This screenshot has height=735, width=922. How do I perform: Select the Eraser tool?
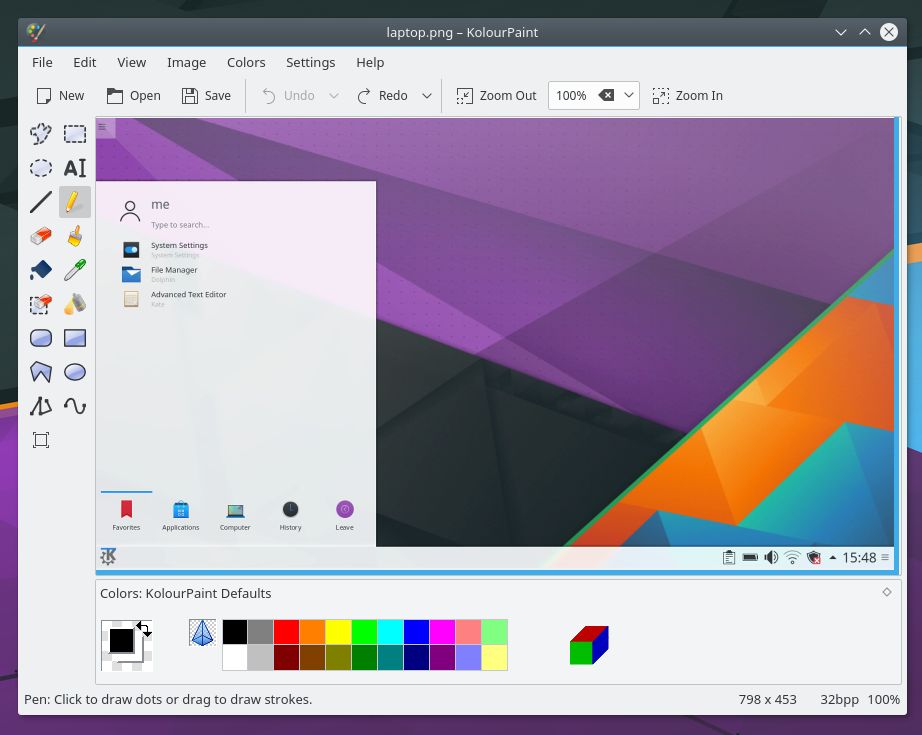[x=41, y=236]
